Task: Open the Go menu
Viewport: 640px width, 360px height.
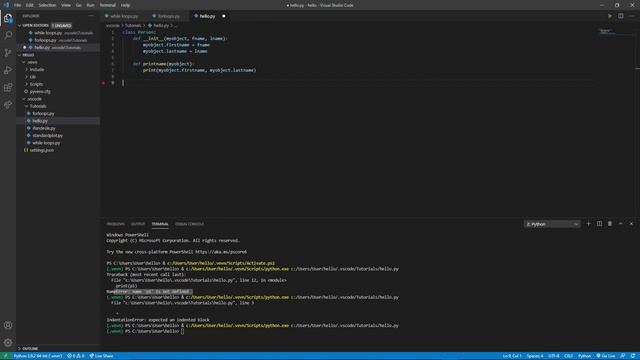Action: (79, 5)
